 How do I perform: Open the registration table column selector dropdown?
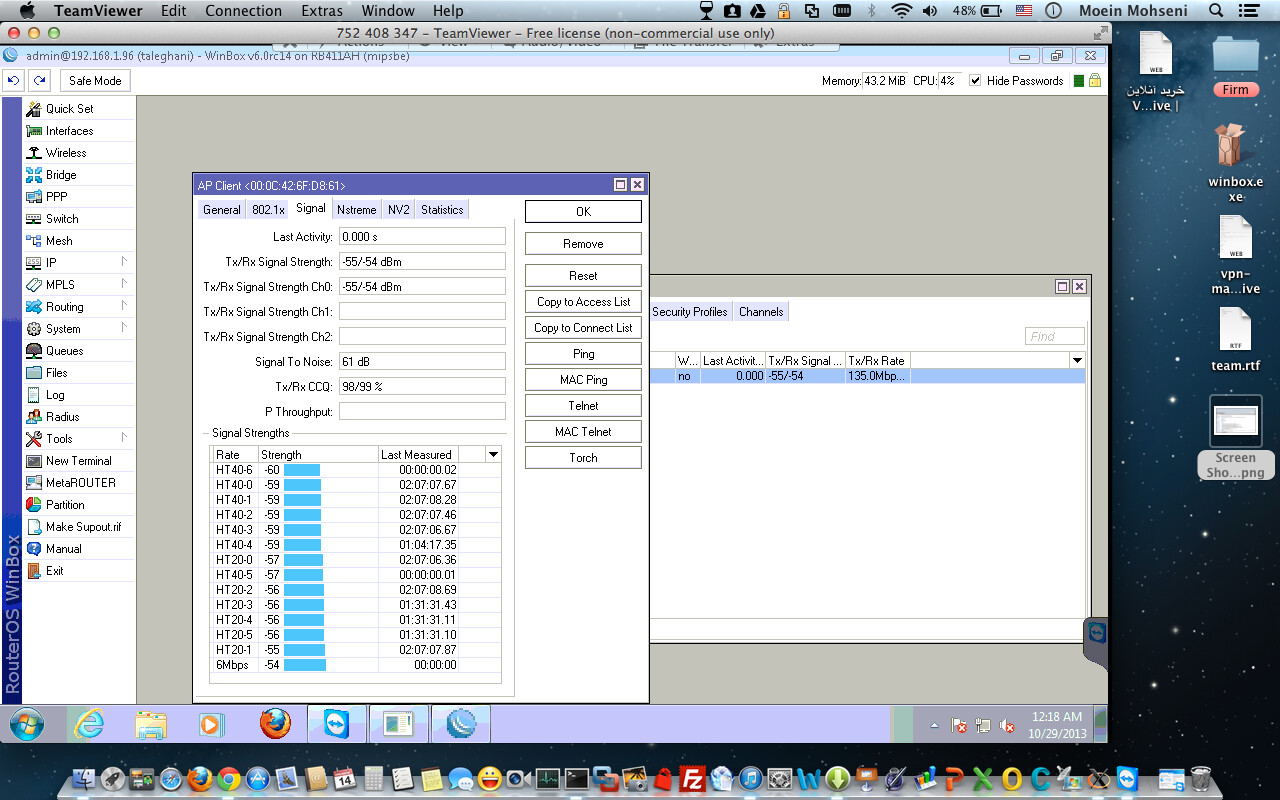pyautogui.click(x=1076, y=360)
